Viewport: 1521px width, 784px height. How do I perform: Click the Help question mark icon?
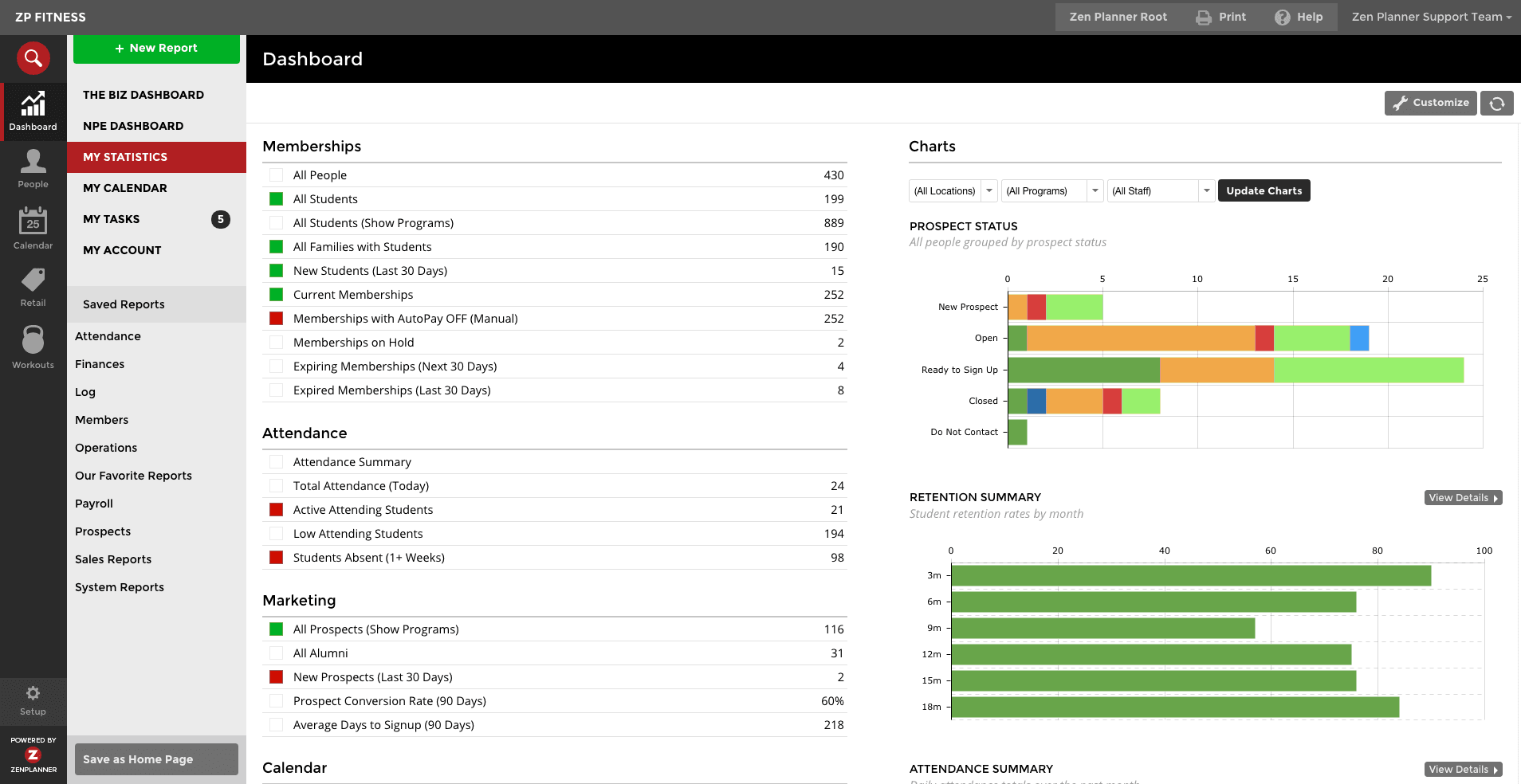[1282, 18]
